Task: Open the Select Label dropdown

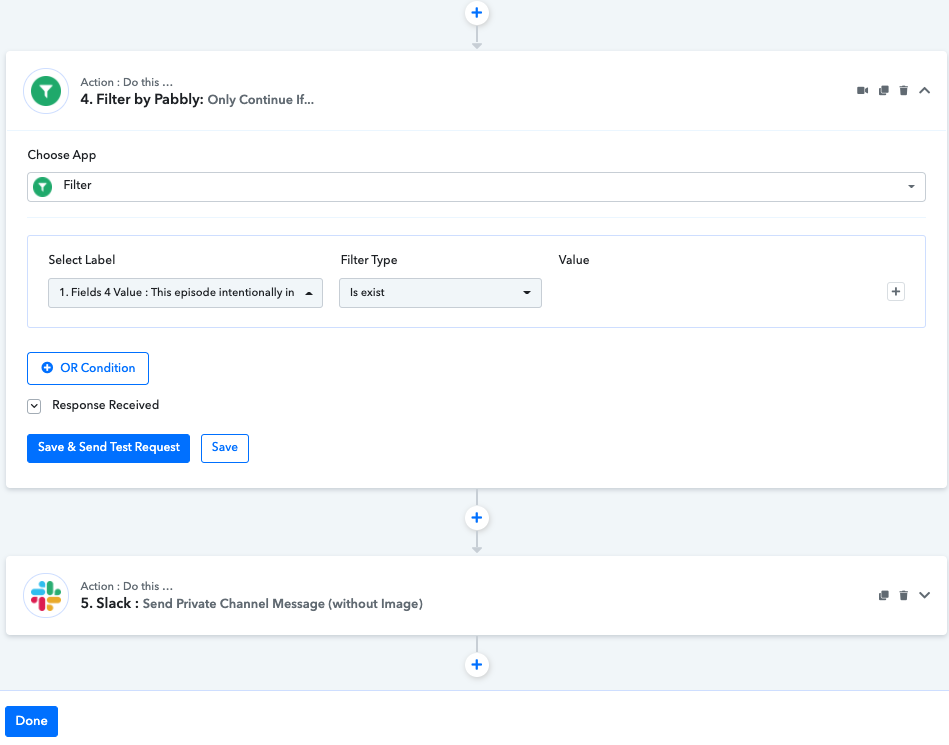Action: point(185,293)
